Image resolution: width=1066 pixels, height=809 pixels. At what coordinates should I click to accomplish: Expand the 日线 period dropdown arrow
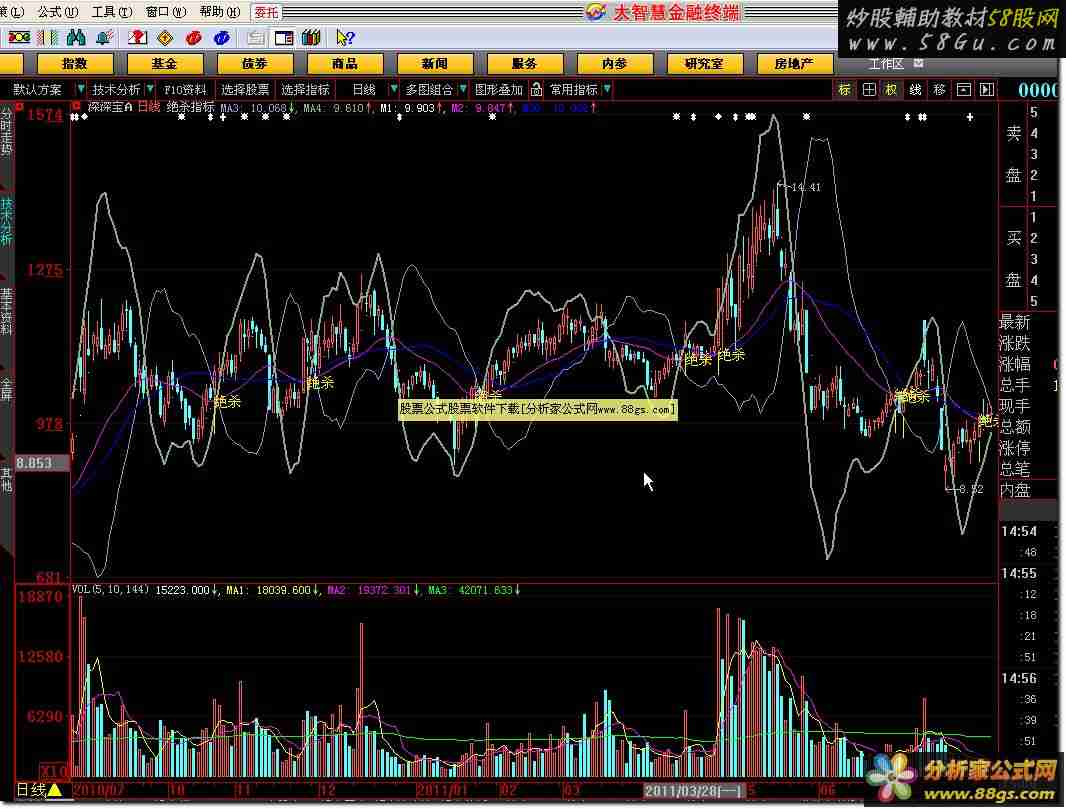coord(393,89)
